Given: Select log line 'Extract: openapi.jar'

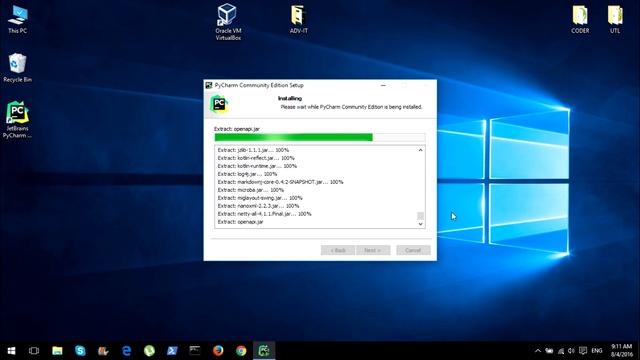Looking at the screenshot, I should click(240, 222).
